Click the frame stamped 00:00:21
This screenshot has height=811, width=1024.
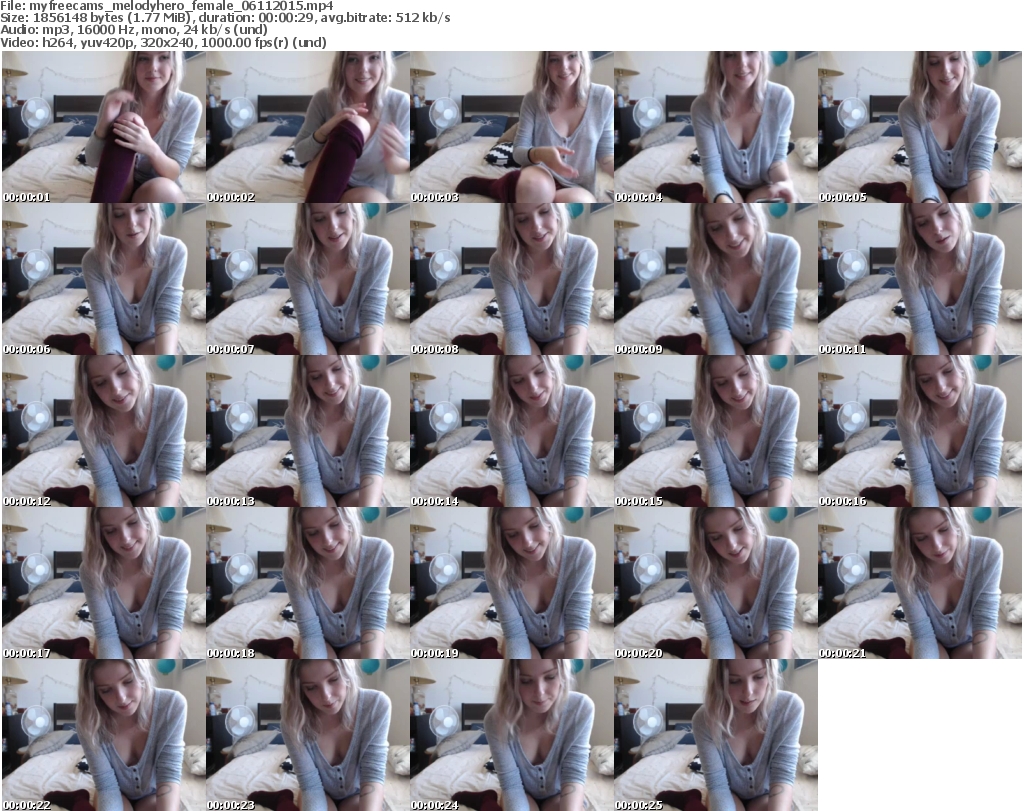920,583
